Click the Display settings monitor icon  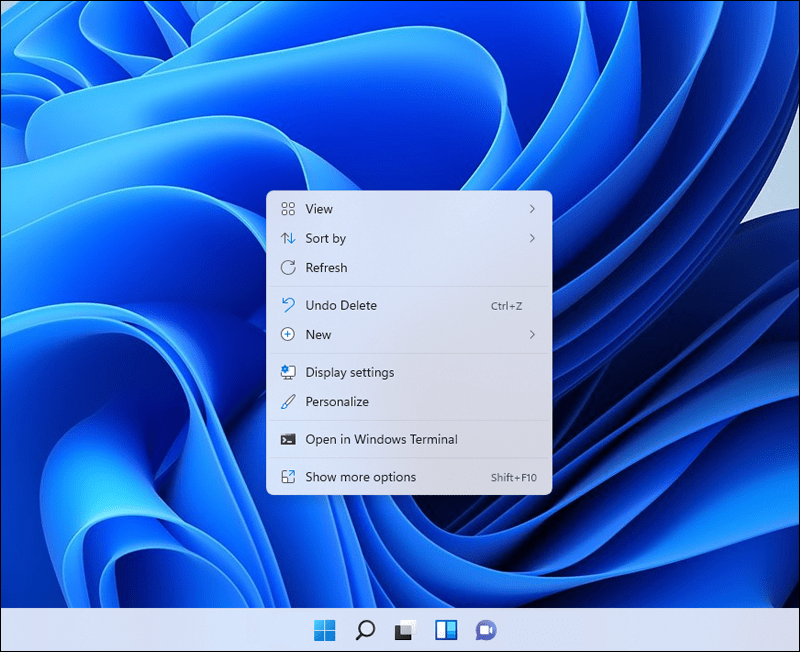[288, 372]
